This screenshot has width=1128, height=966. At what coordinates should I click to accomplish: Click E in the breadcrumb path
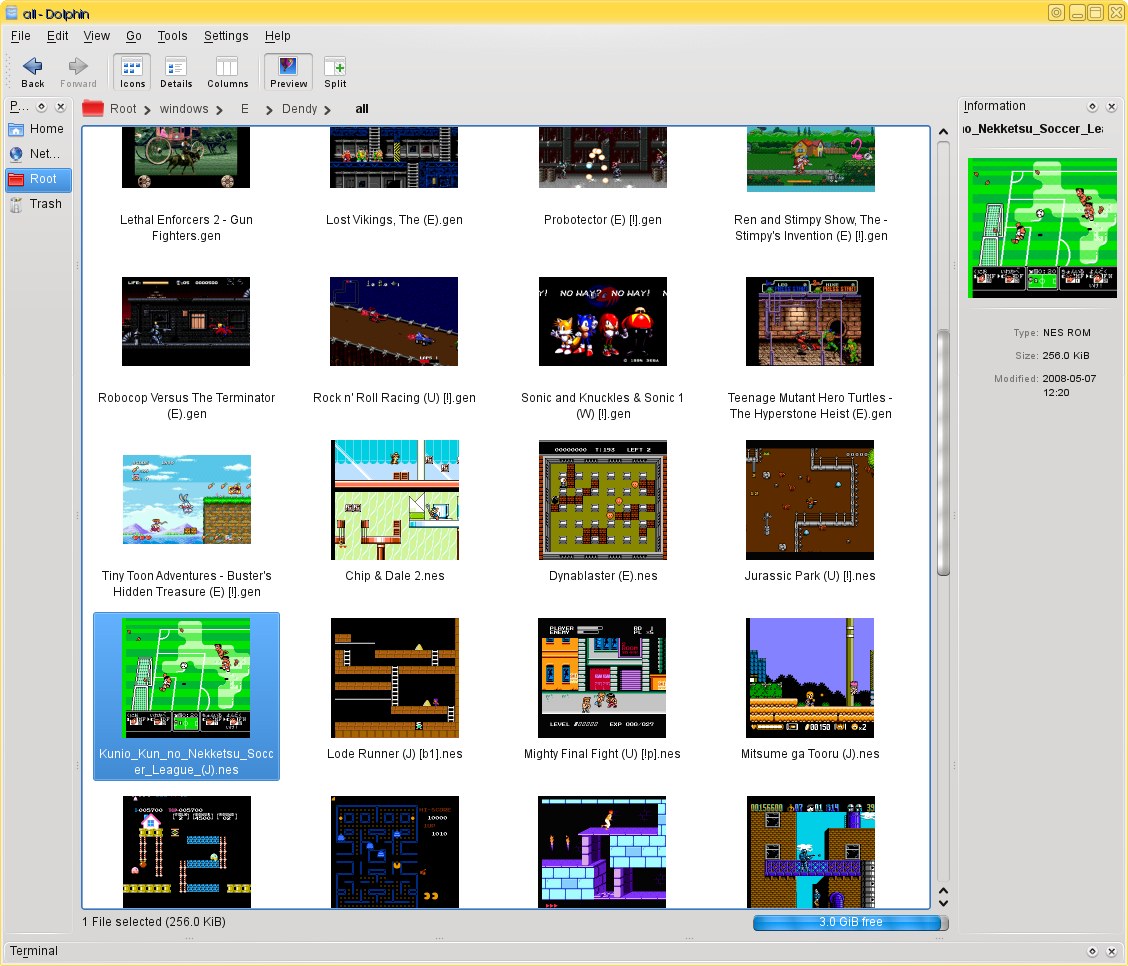(x=245, y=109)
